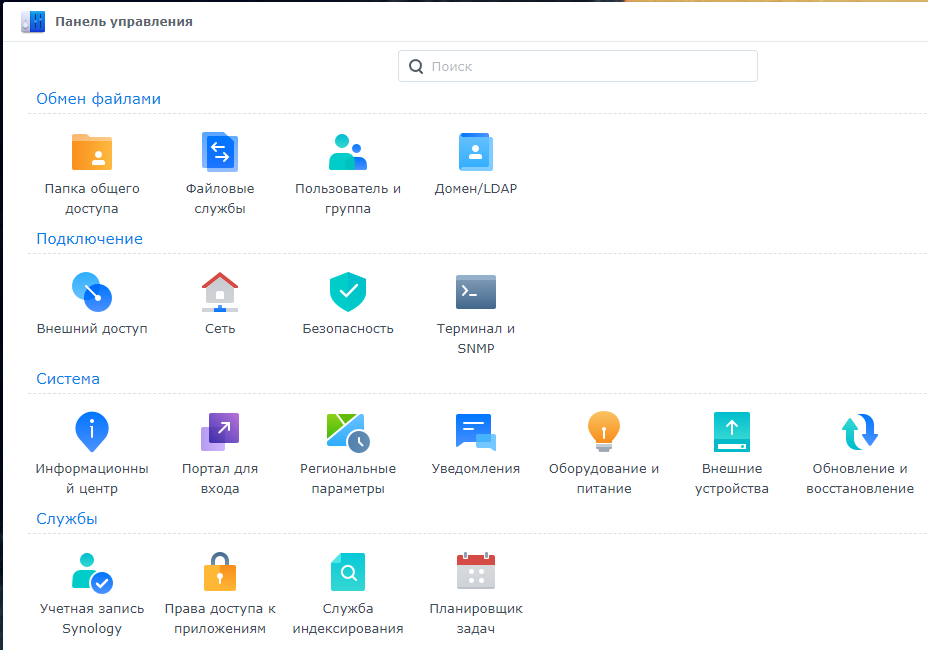Image resolution: width=928 pixels, height=650 pixels.
Task: Open Файловые службы icon
Action: (220, 152)
